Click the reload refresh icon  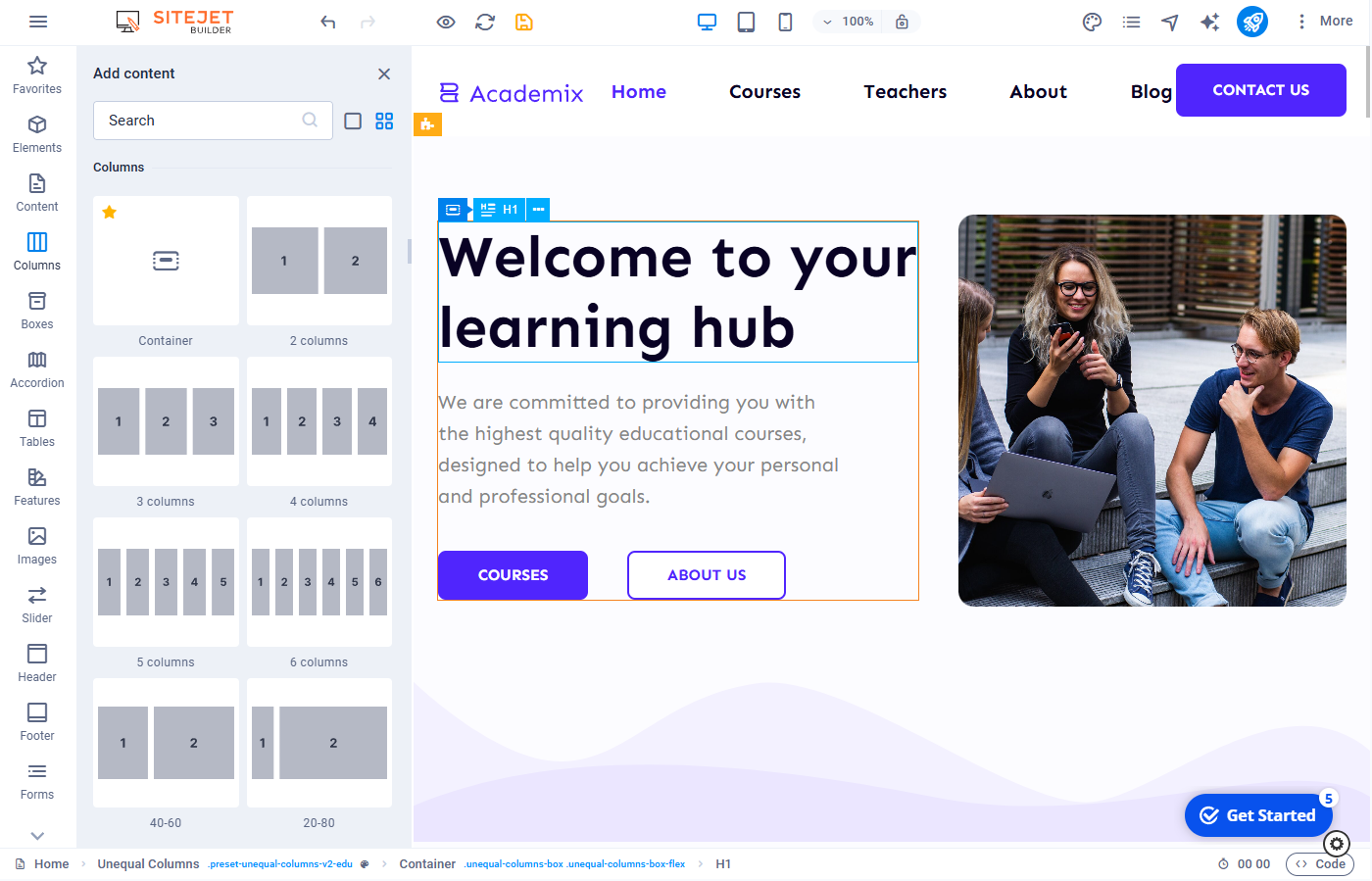[x=485, y=22]
